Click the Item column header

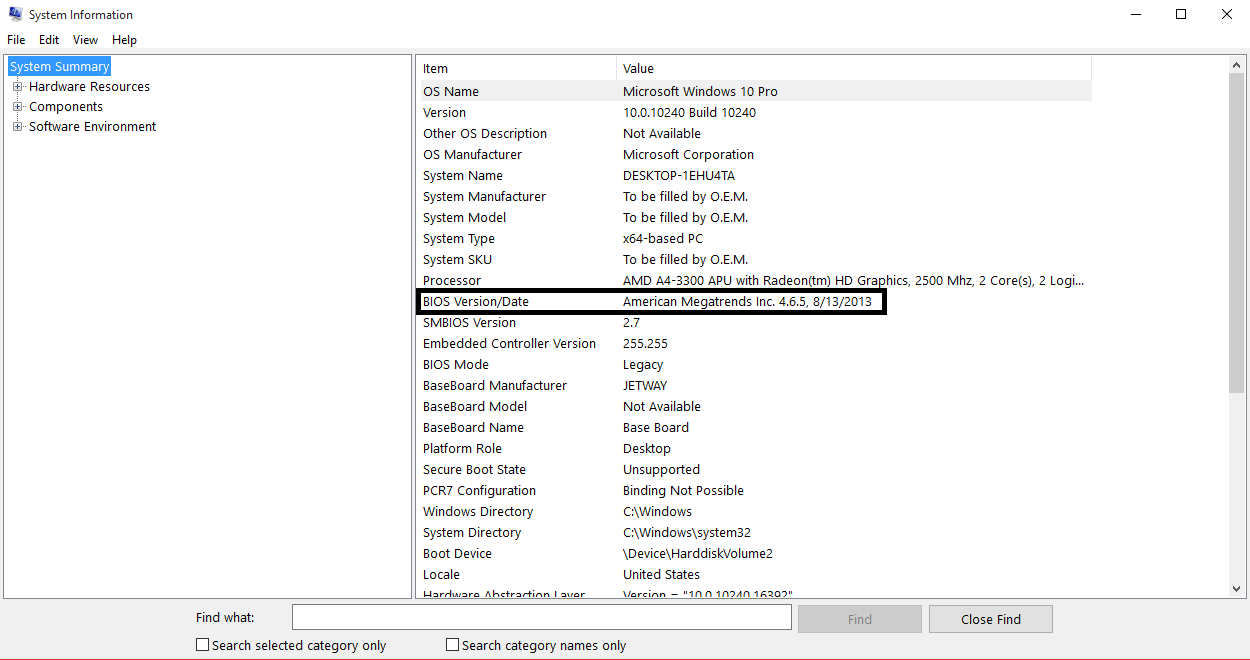click(x=515, y=69)
